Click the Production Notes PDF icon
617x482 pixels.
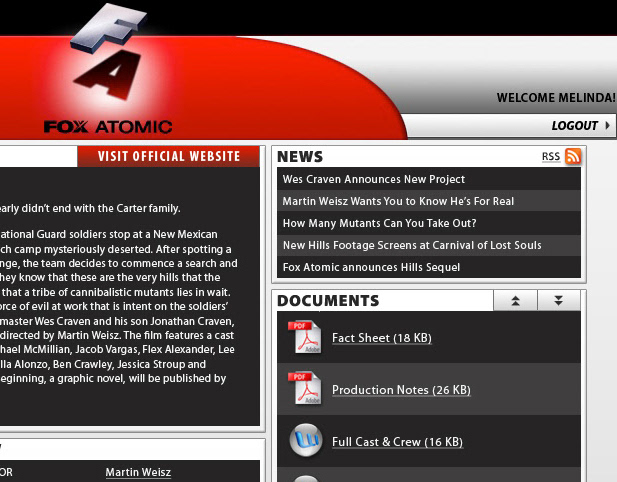[305, 388]
